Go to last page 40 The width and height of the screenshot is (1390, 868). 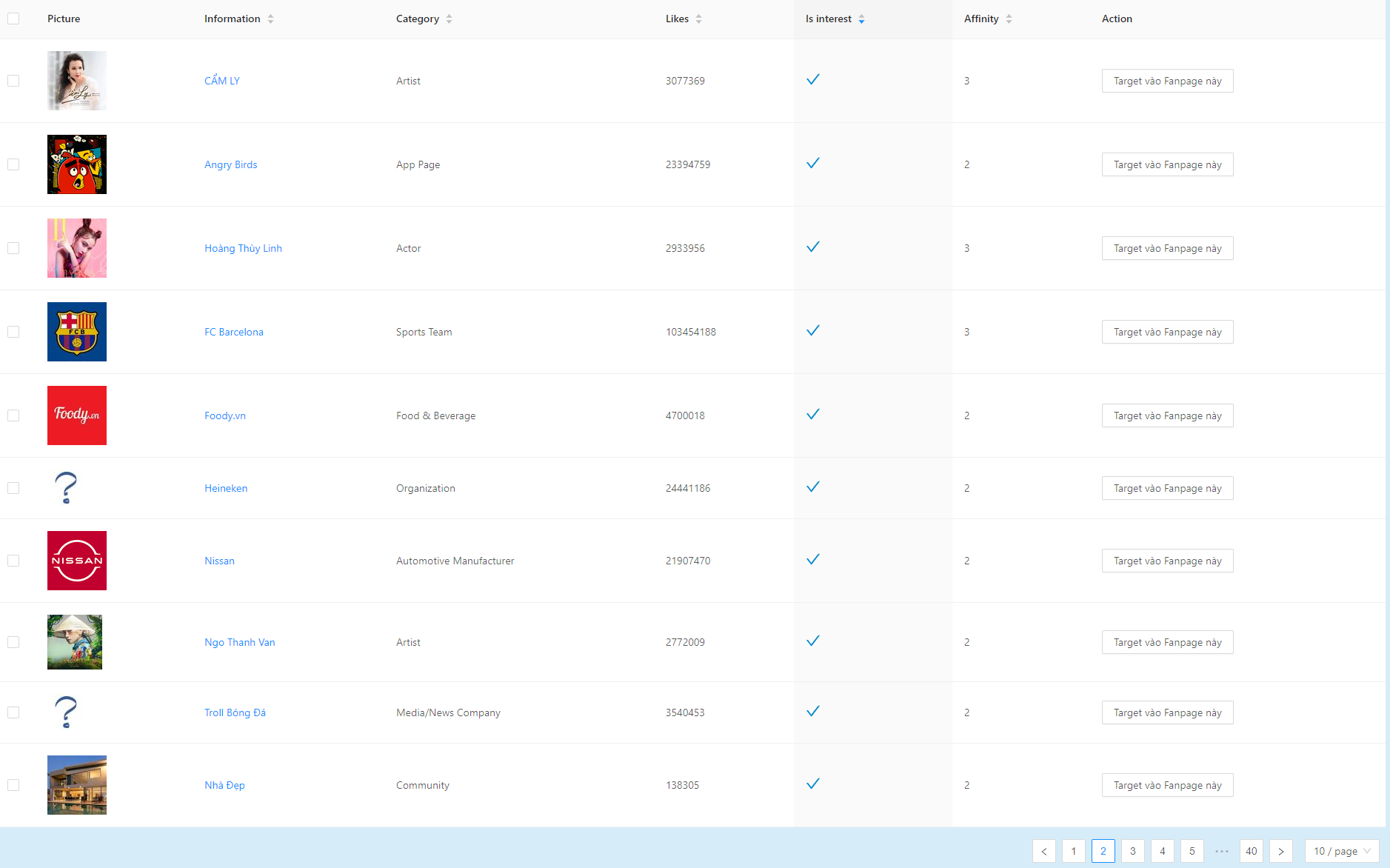click(1252, 851)
